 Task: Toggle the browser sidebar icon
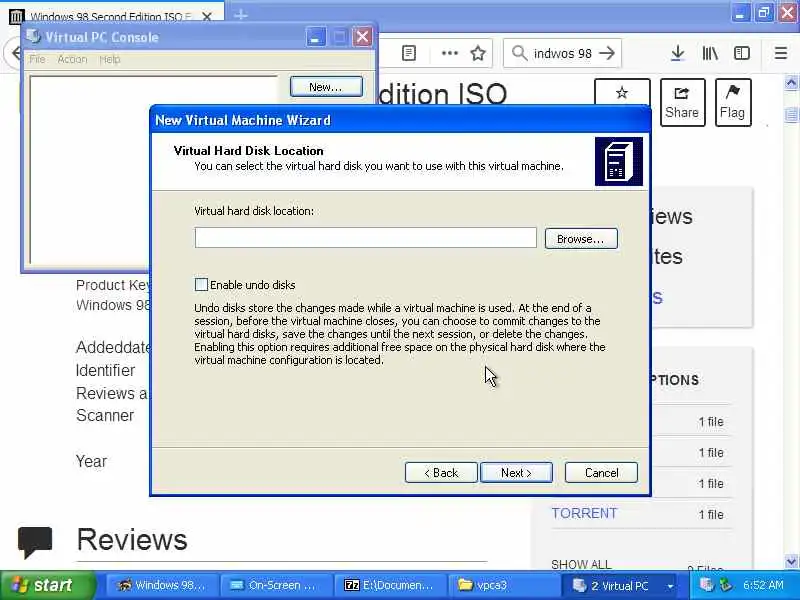[741, 53]
